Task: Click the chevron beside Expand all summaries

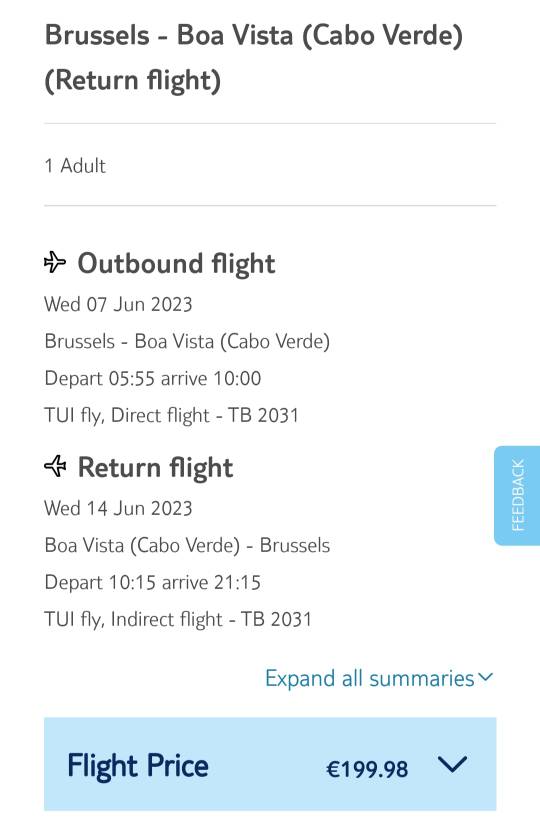Action: 485,677
